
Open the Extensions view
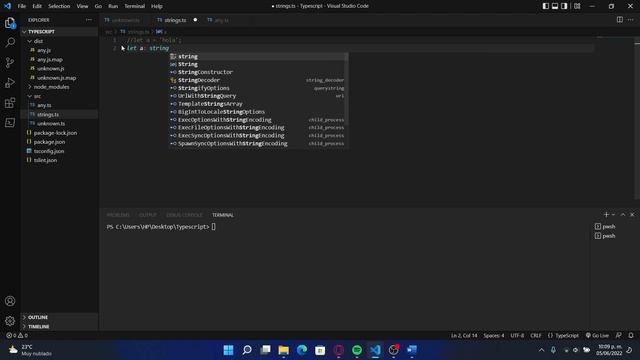(10, 102)
